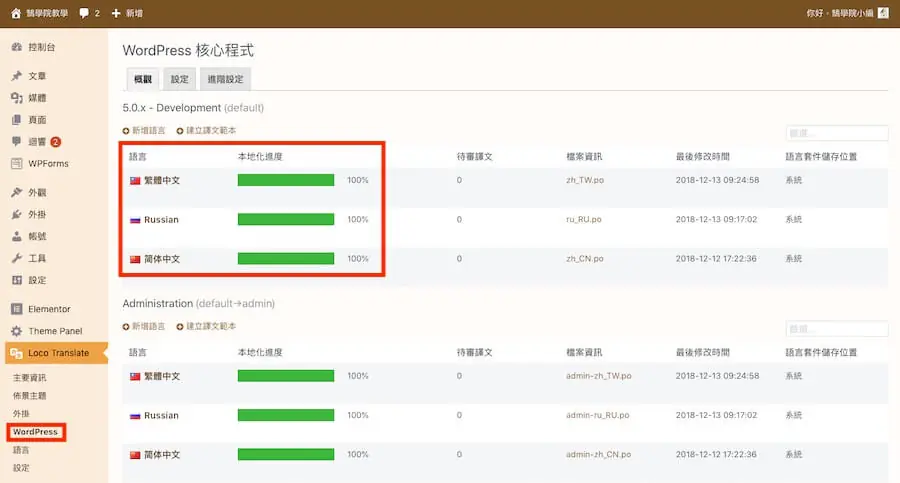The height and width of the screenshot is (483, 900).
Task: Select the admin-zh_CN.po file cell
Action: click(x=599, y=454)
